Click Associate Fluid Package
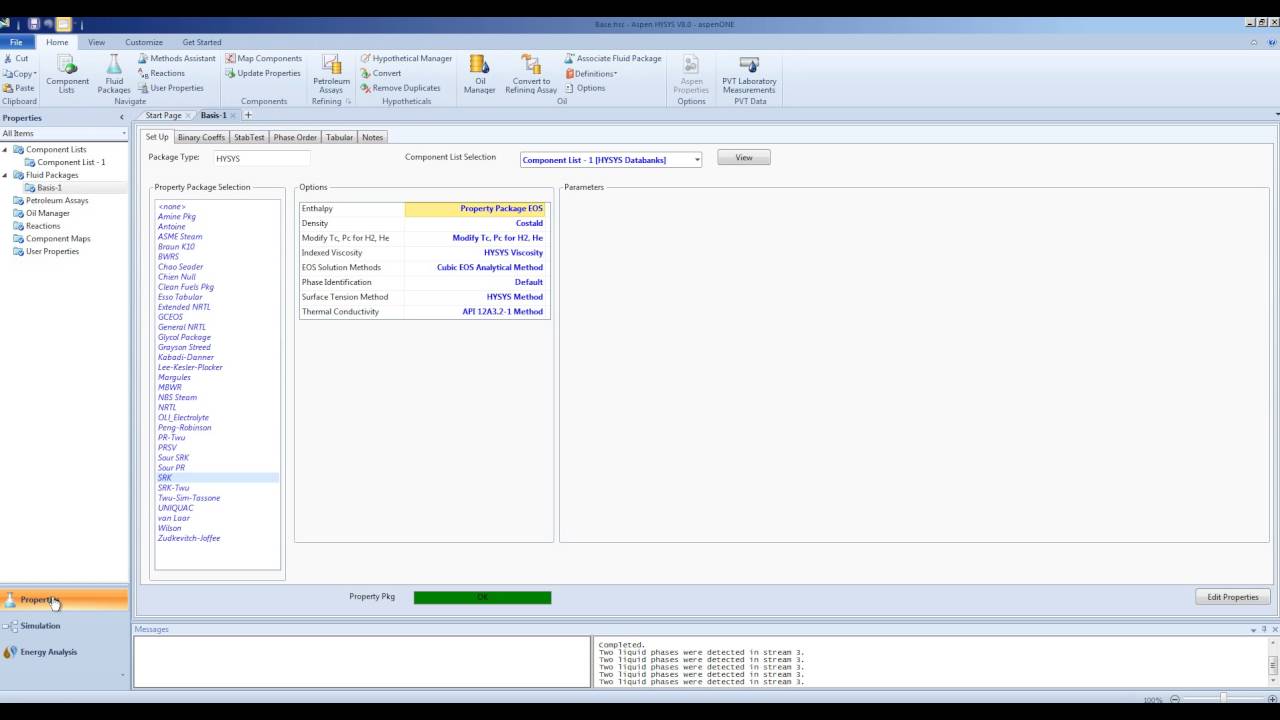 (613, 59)
